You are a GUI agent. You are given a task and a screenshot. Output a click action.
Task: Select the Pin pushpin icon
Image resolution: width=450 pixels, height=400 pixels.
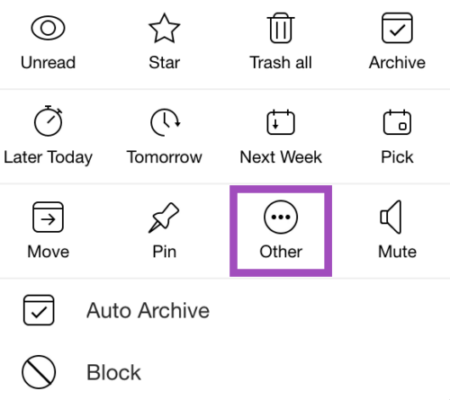[x=164, y=217]
